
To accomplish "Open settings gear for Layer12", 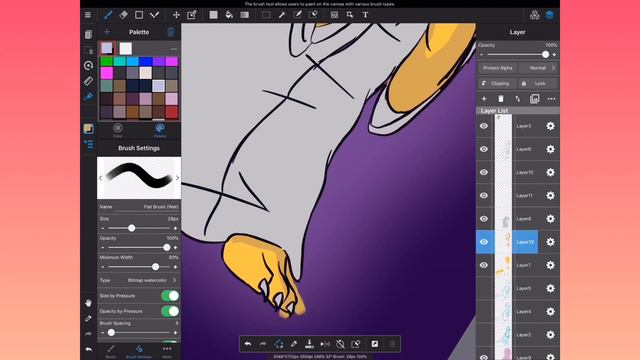I will tap(550, 242).
